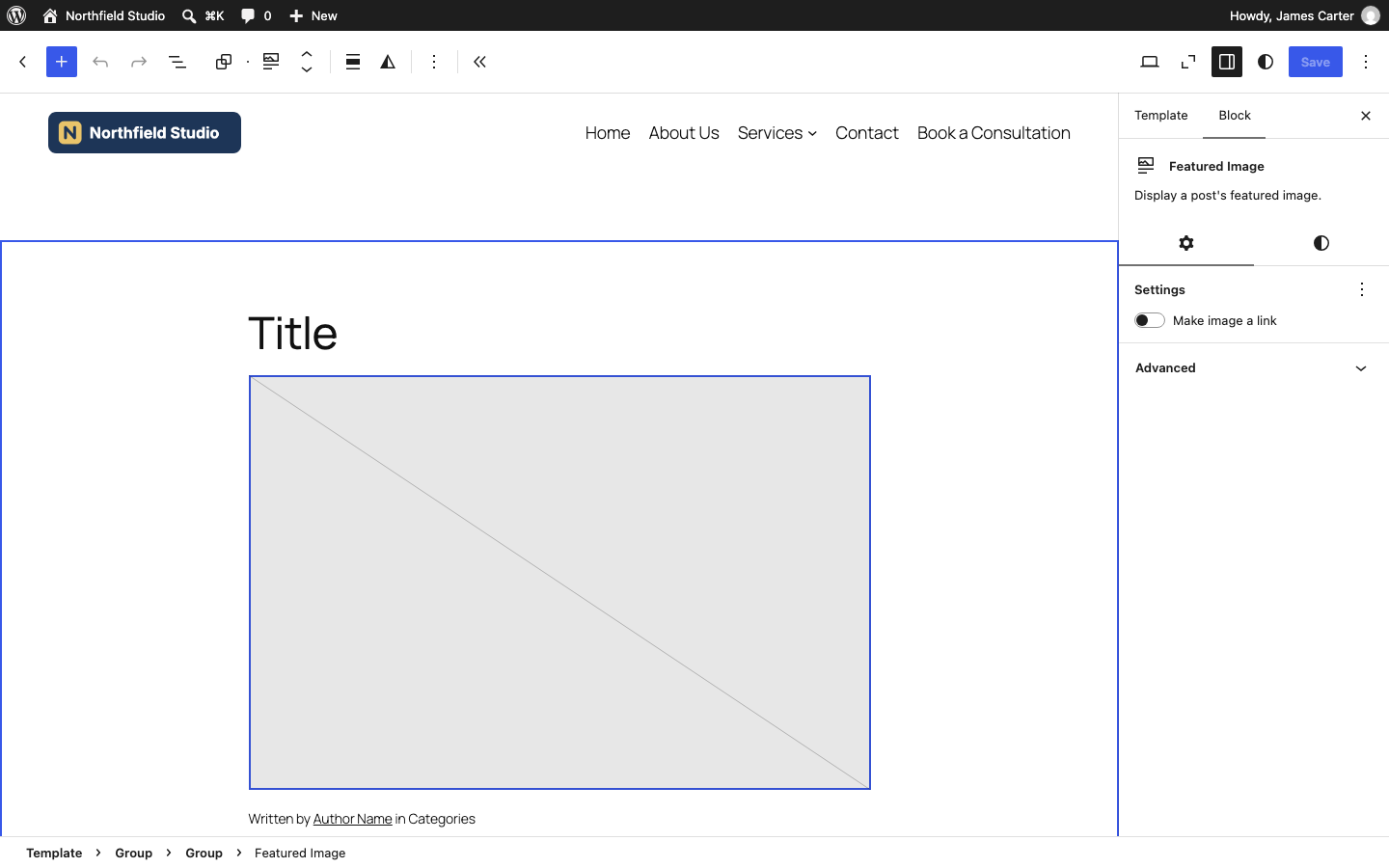
Task: Click the Author Name link
Action: pos(353,819)
